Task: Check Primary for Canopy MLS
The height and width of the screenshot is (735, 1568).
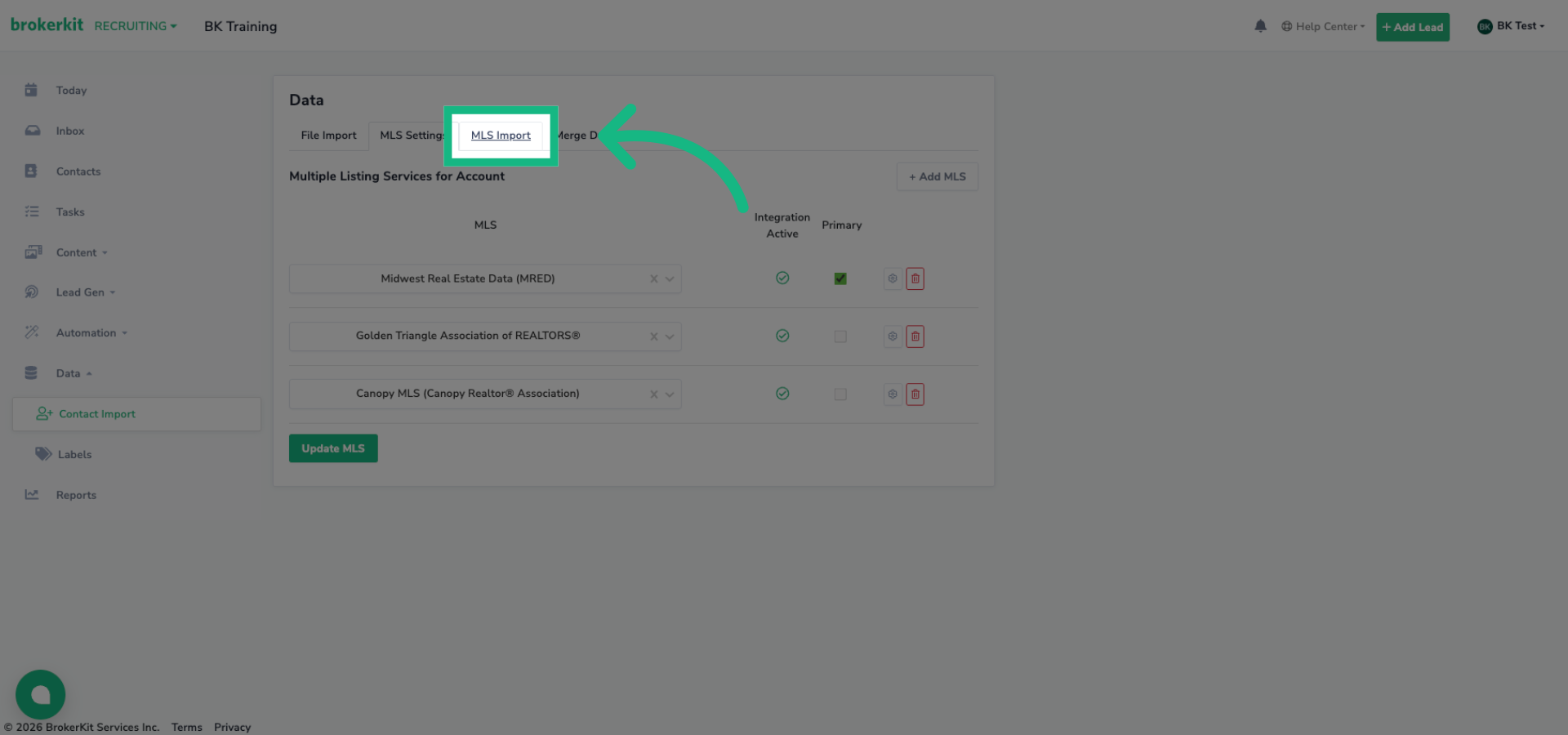Action: (840, 394)
